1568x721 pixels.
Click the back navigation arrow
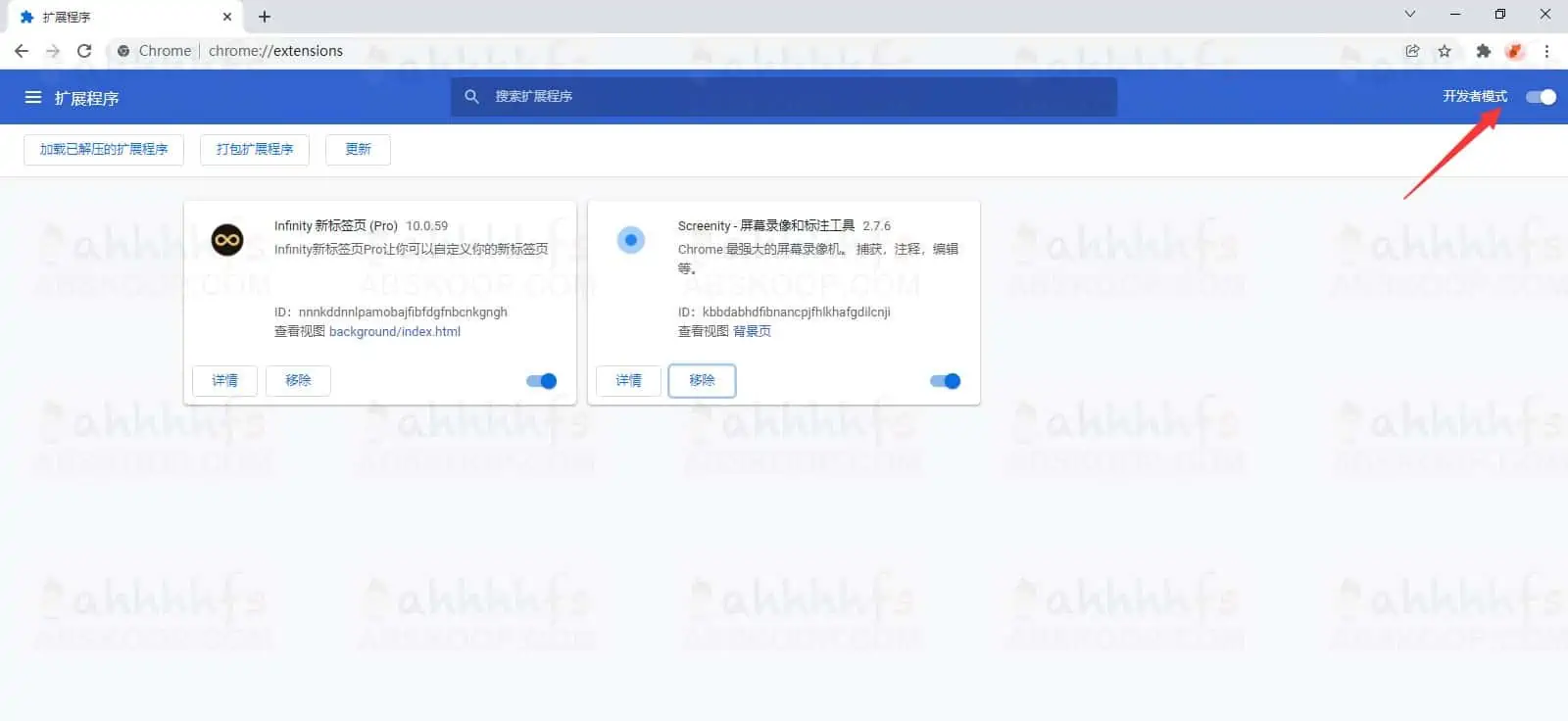22,51
